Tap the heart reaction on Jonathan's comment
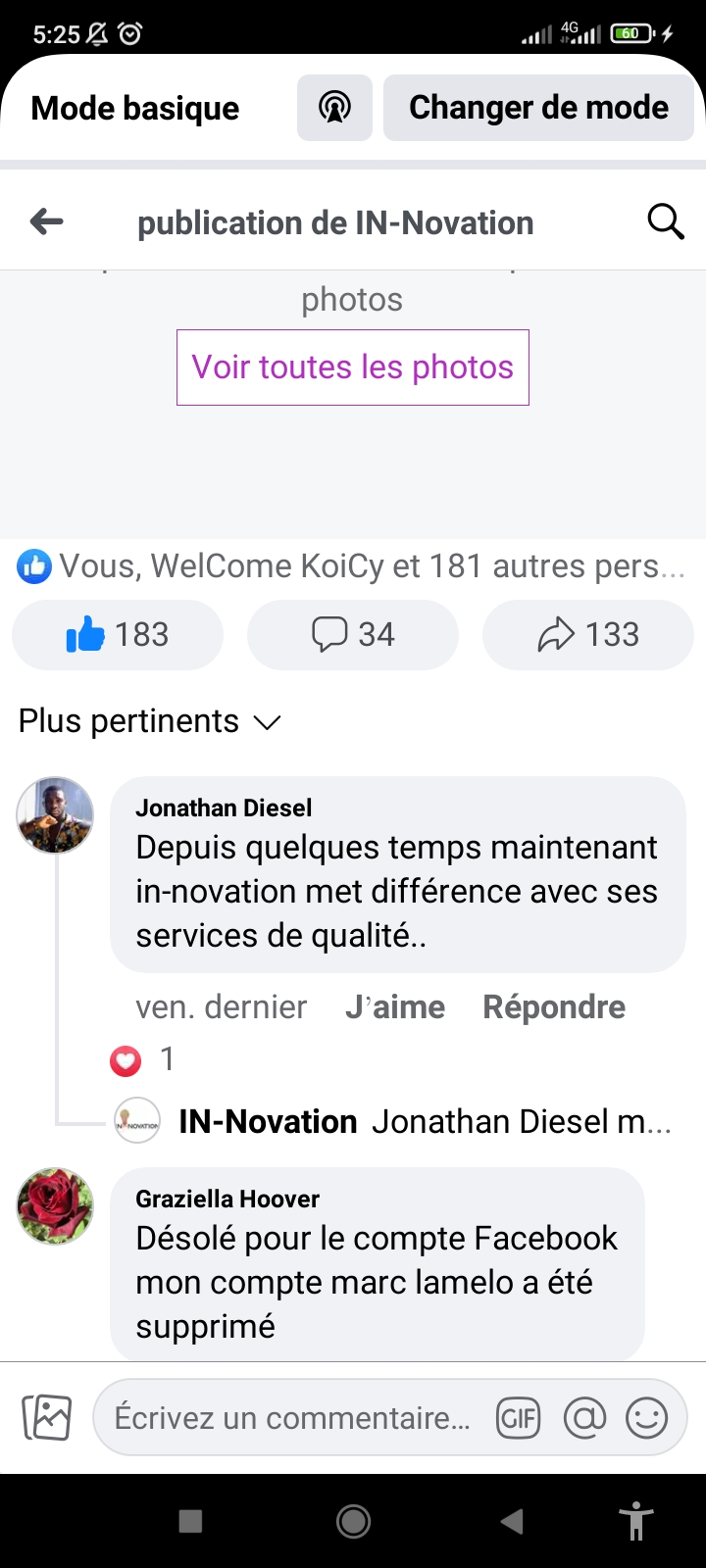Viewport: 706px width, 1568px height. tap(126, 1059)
